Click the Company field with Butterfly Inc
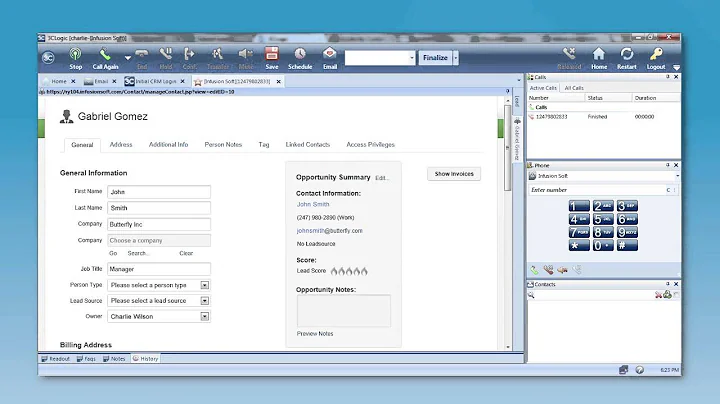This screenshot has height=404, width=720. click(159, 224)
